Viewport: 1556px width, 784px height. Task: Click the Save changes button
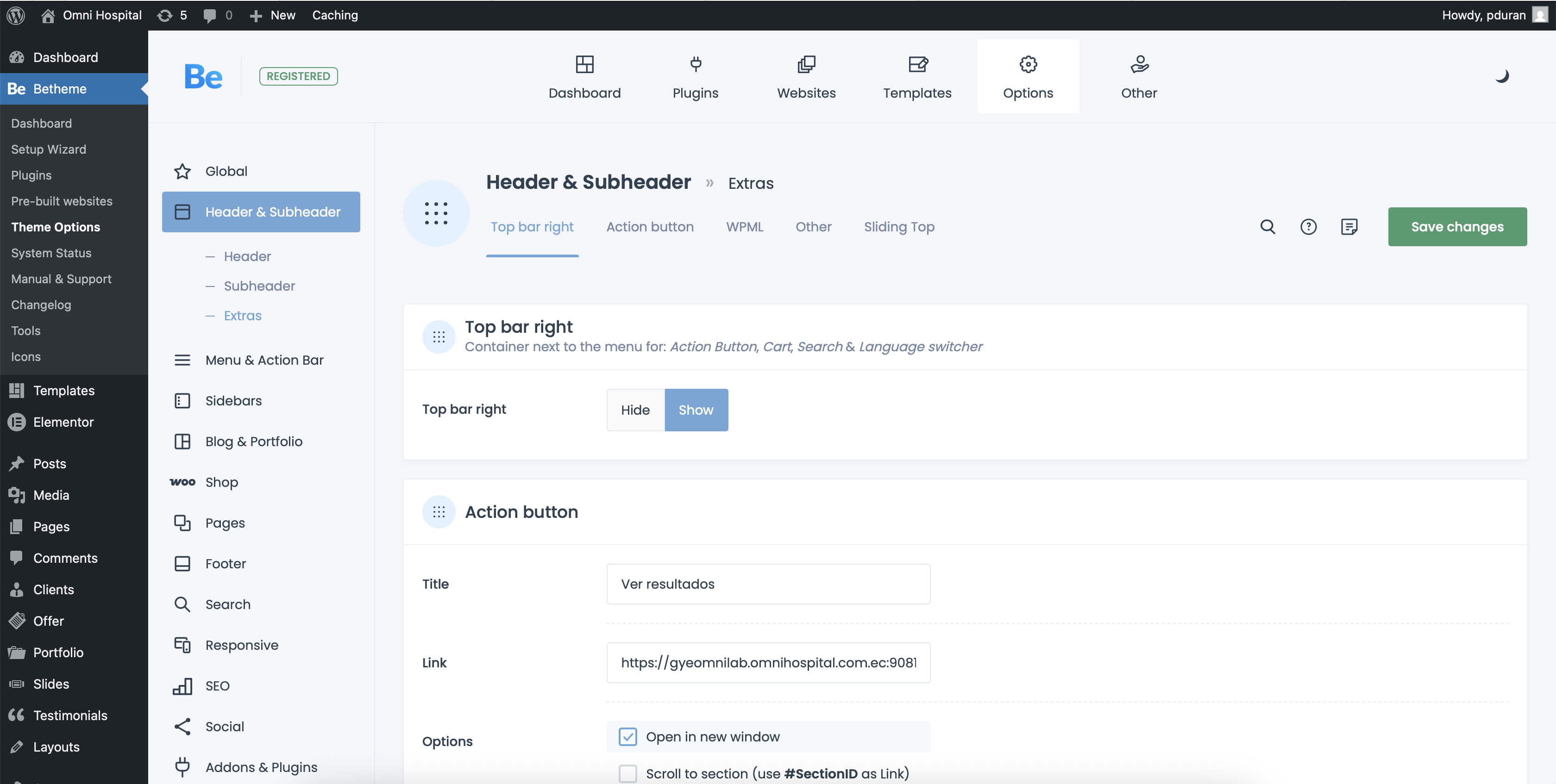point(1457,227)
